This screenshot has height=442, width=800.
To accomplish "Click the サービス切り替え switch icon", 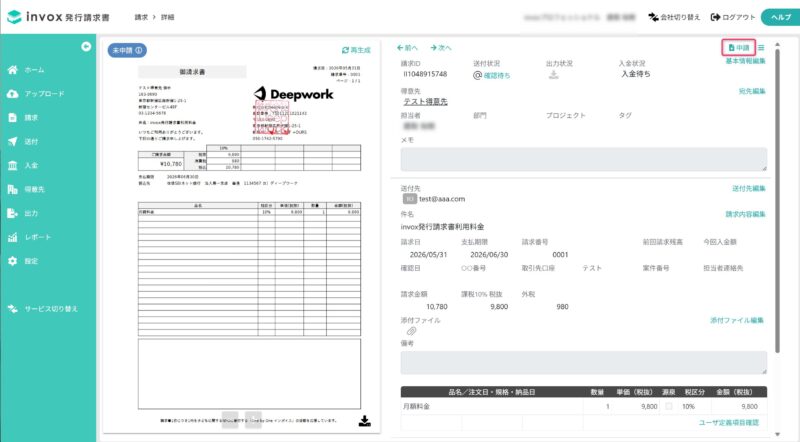I will (13, 308).
